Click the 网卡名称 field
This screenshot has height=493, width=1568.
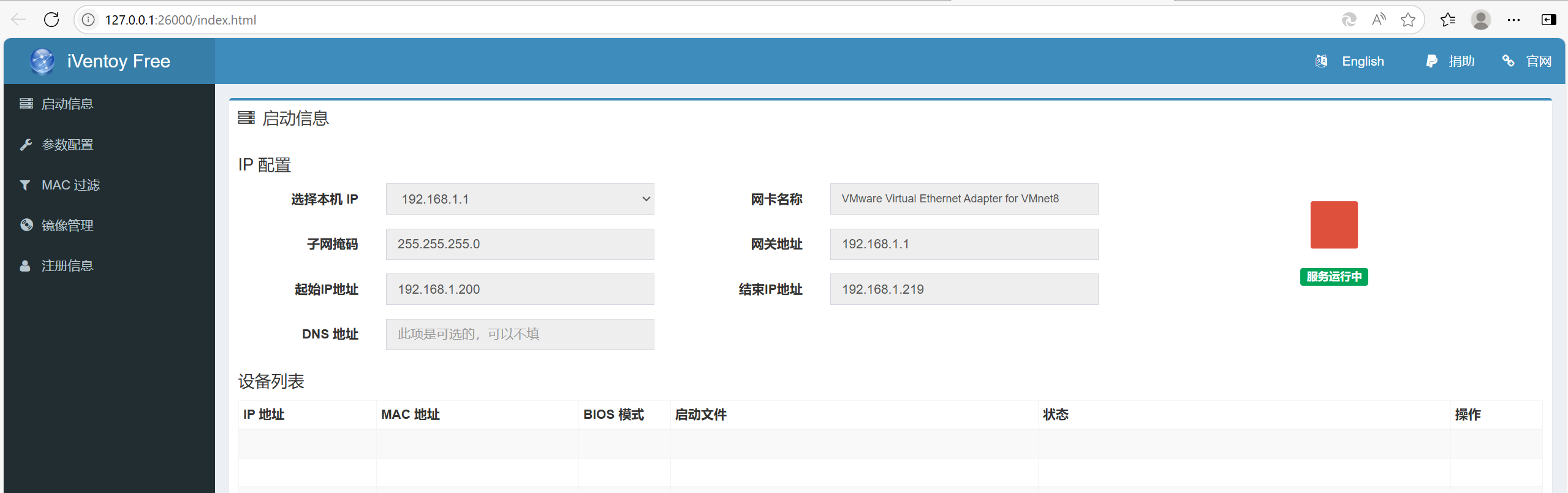tap(964, 199)
